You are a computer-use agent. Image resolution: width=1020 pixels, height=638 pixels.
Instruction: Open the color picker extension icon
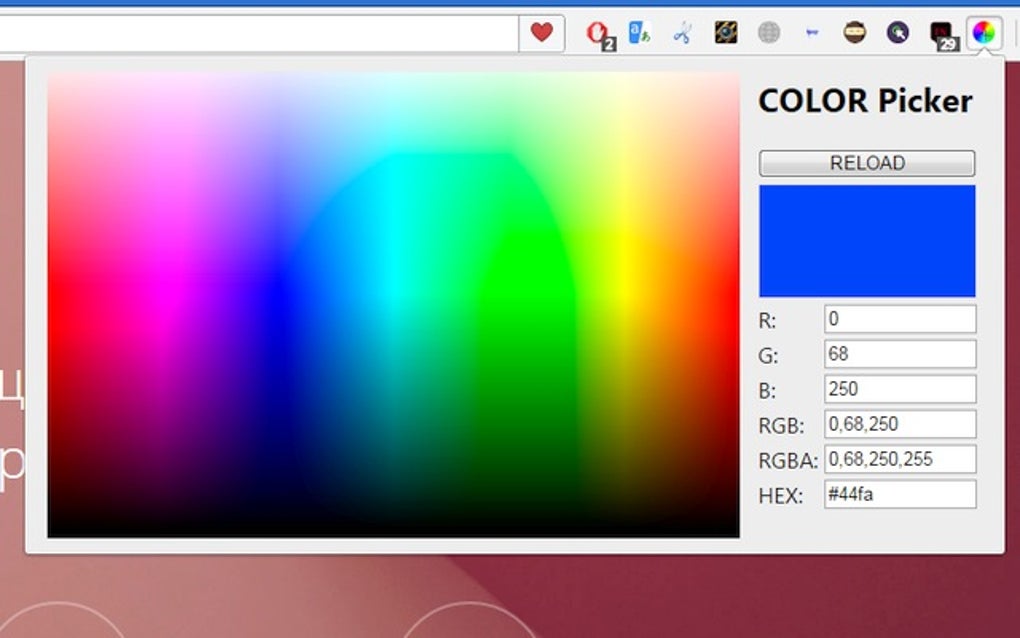coord(984,32)
